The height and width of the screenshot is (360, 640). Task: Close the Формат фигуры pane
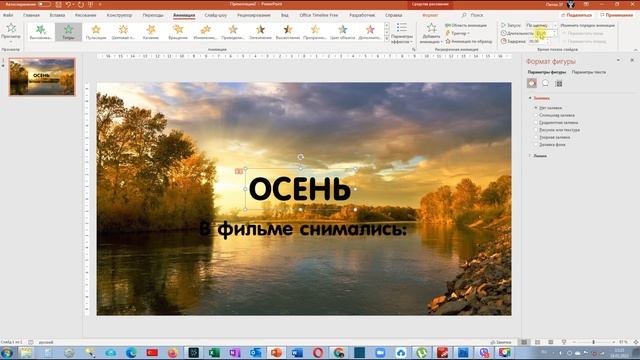point(632,60)
